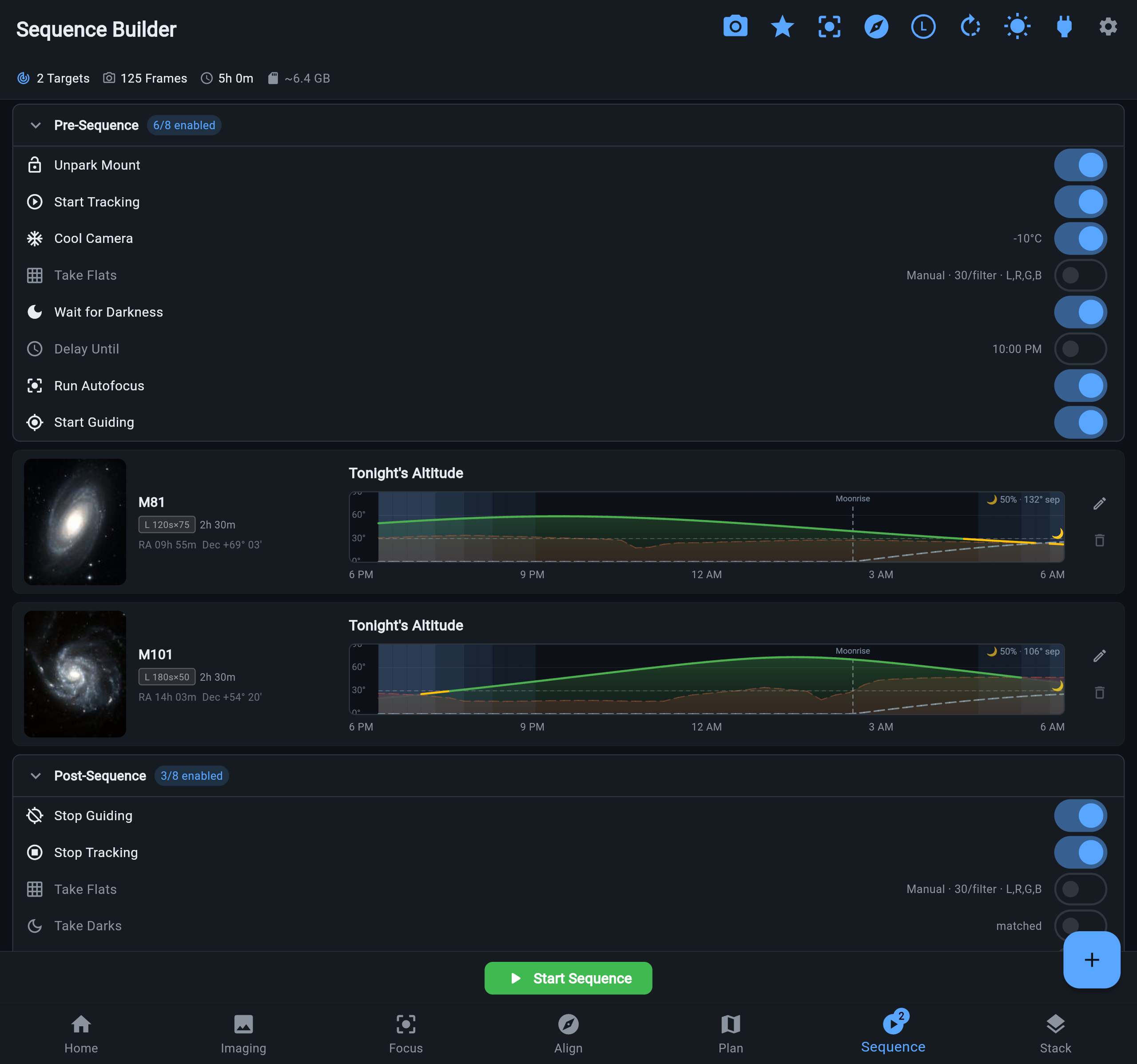Click the star icon in top toolbar

(x=782, y=27)
